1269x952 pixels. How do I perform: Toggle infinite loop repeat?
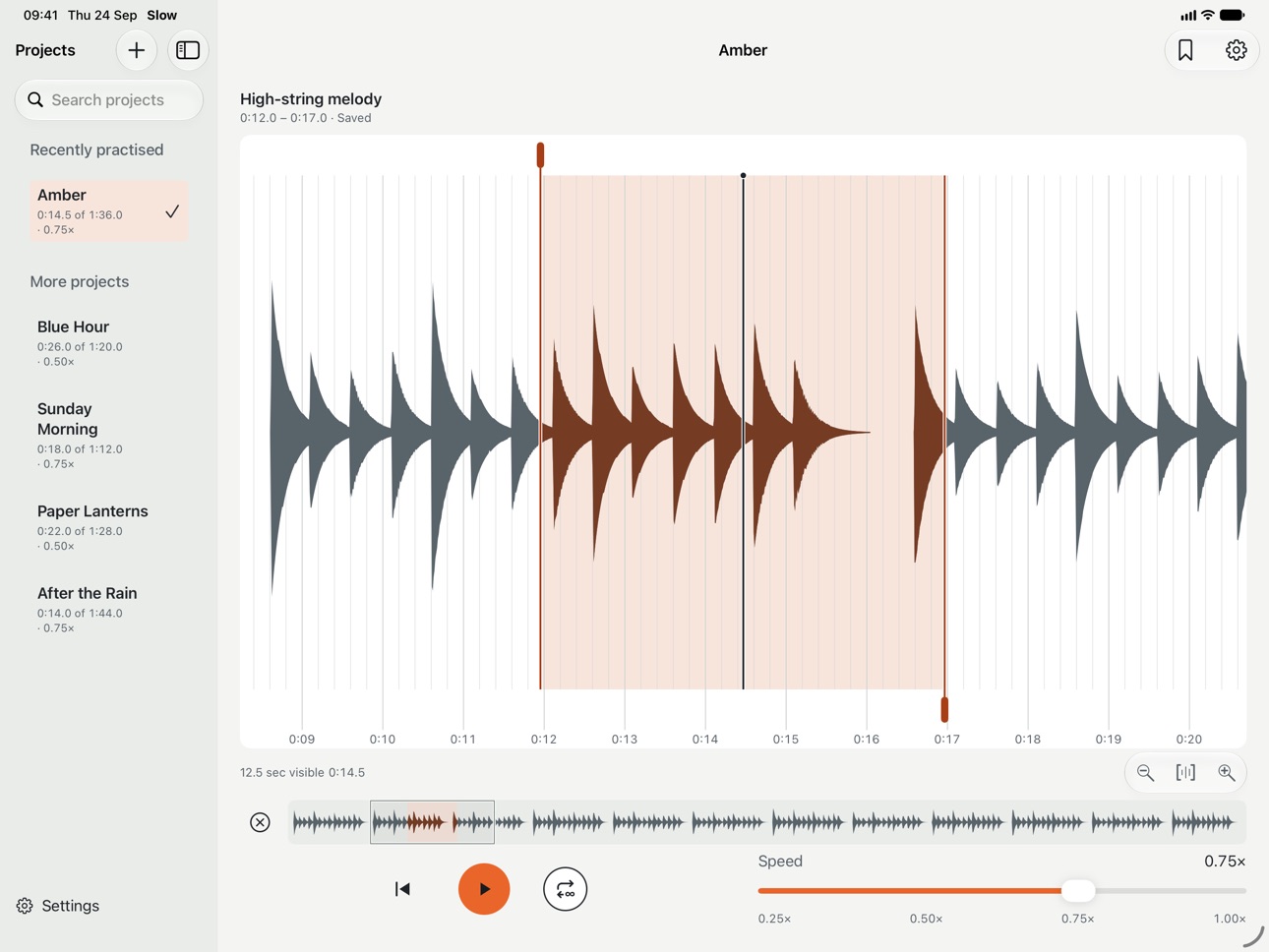[565, 889]
